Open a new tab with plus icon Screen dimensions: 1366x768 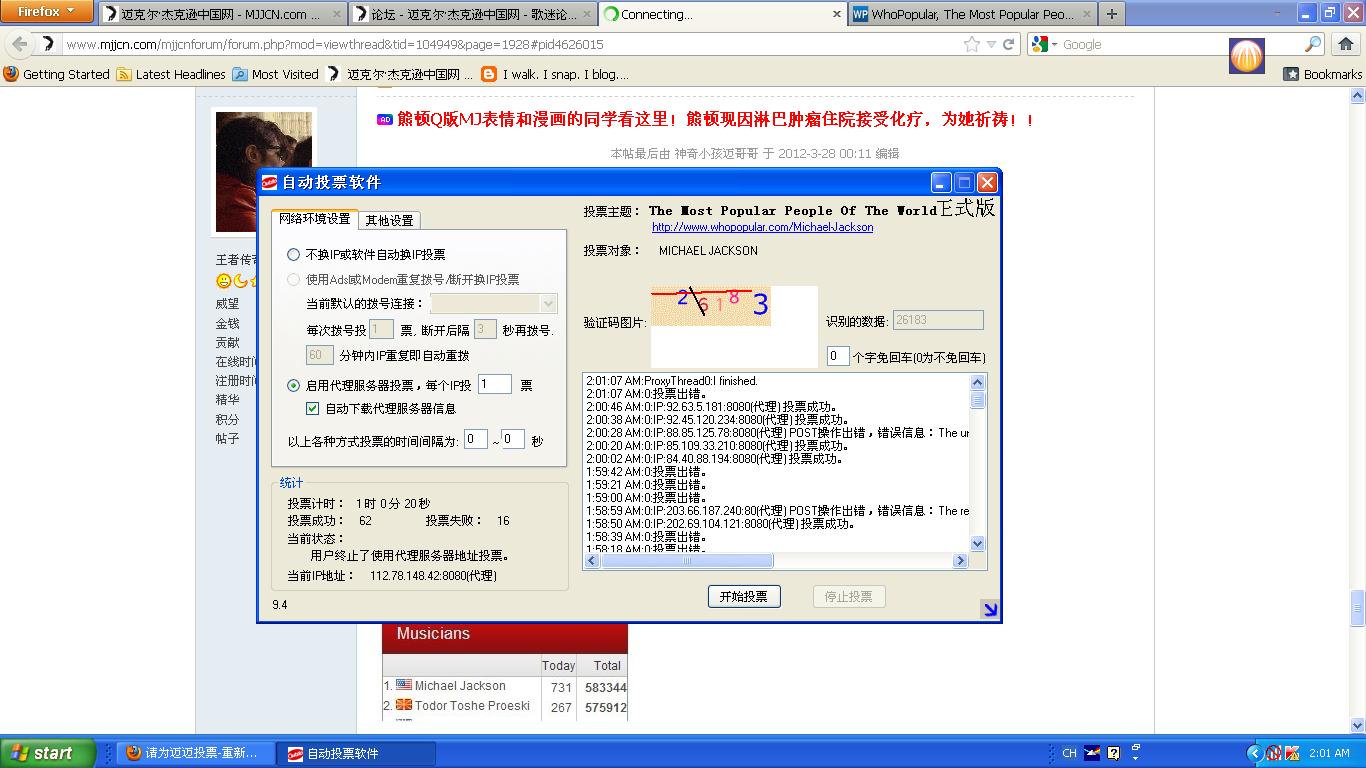tap(1111, 14)
